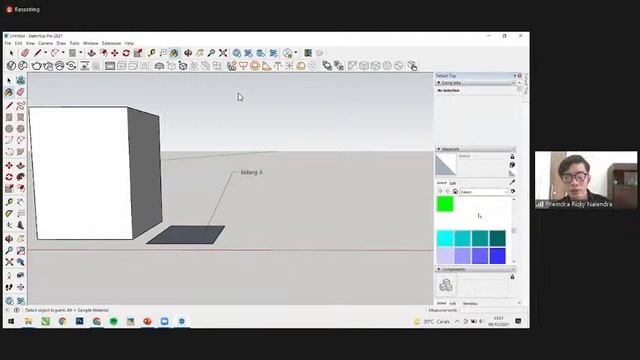Screen dimensions: 640x360
Task: Choose the Walk footprints tool in left palette
Action: click(x=9, y=287)
